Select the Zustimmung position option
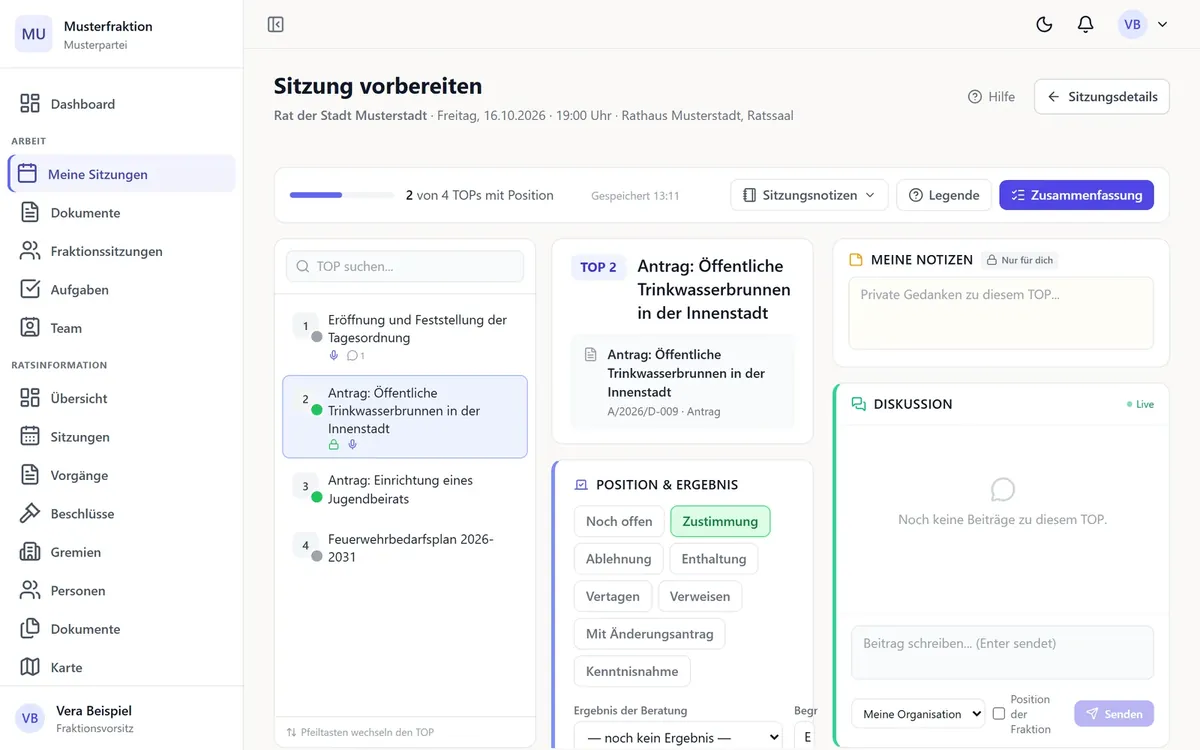This screenshot has width=1200, height=750. tap(720, 521)
